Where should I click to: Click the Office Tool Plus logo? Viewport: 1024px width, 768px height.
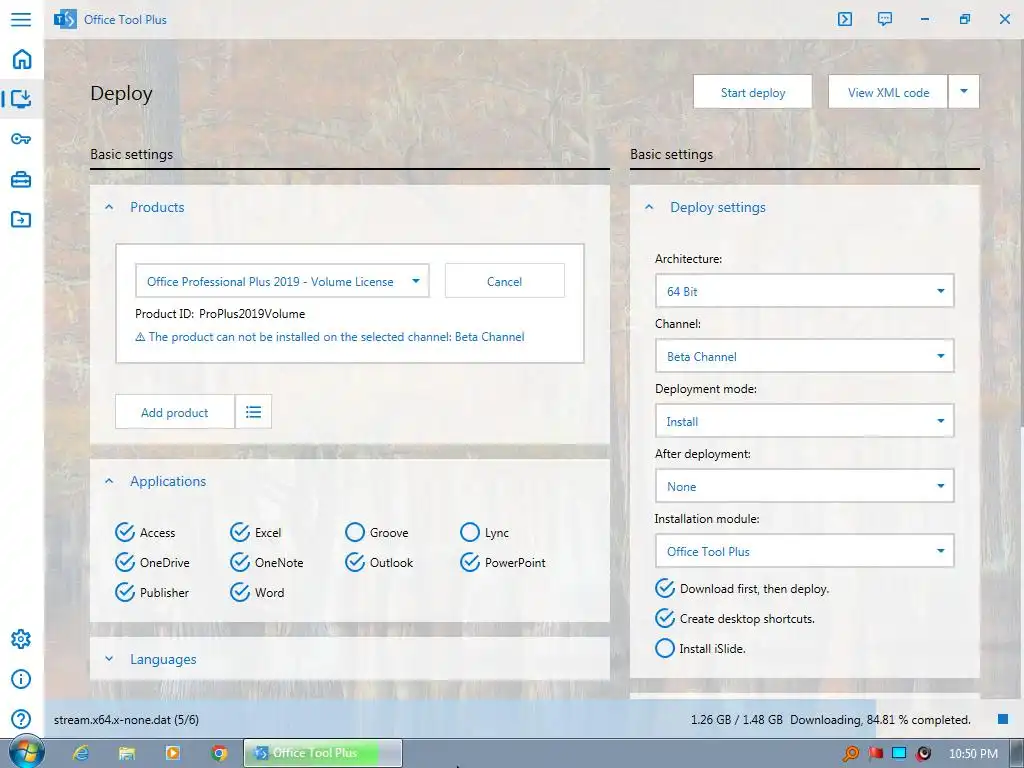tap(65, 20)
